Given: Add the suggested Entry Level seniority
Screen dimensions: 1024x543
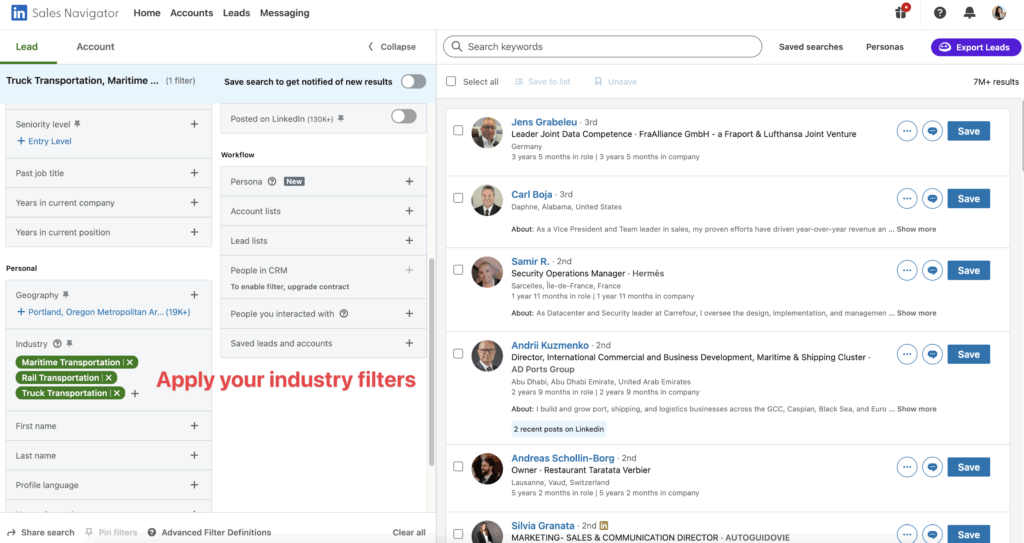Looking at the screenshot, I should [44, 141].
